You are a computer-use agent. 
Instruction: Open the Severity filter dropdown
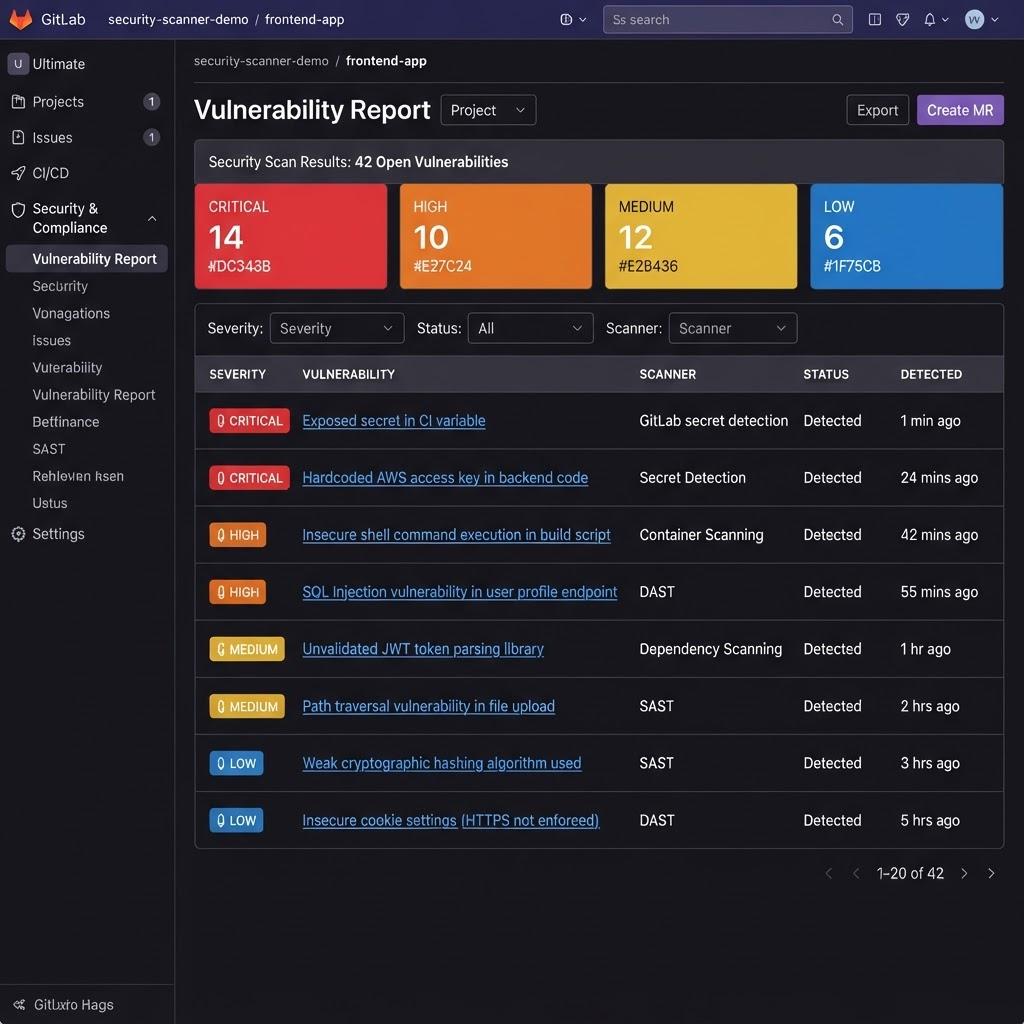click(337, 328)
